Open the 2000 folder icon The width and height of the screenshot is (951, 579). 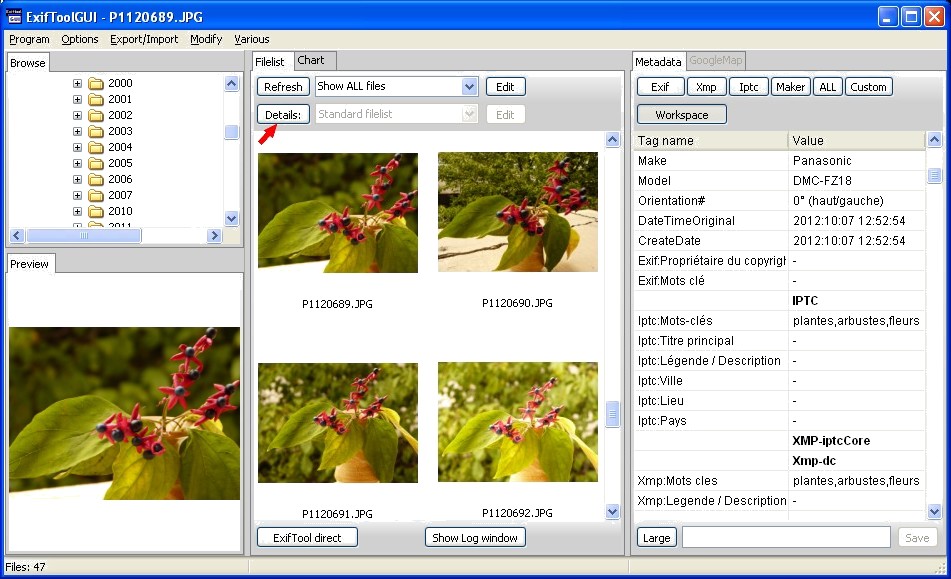coord(96,83)
